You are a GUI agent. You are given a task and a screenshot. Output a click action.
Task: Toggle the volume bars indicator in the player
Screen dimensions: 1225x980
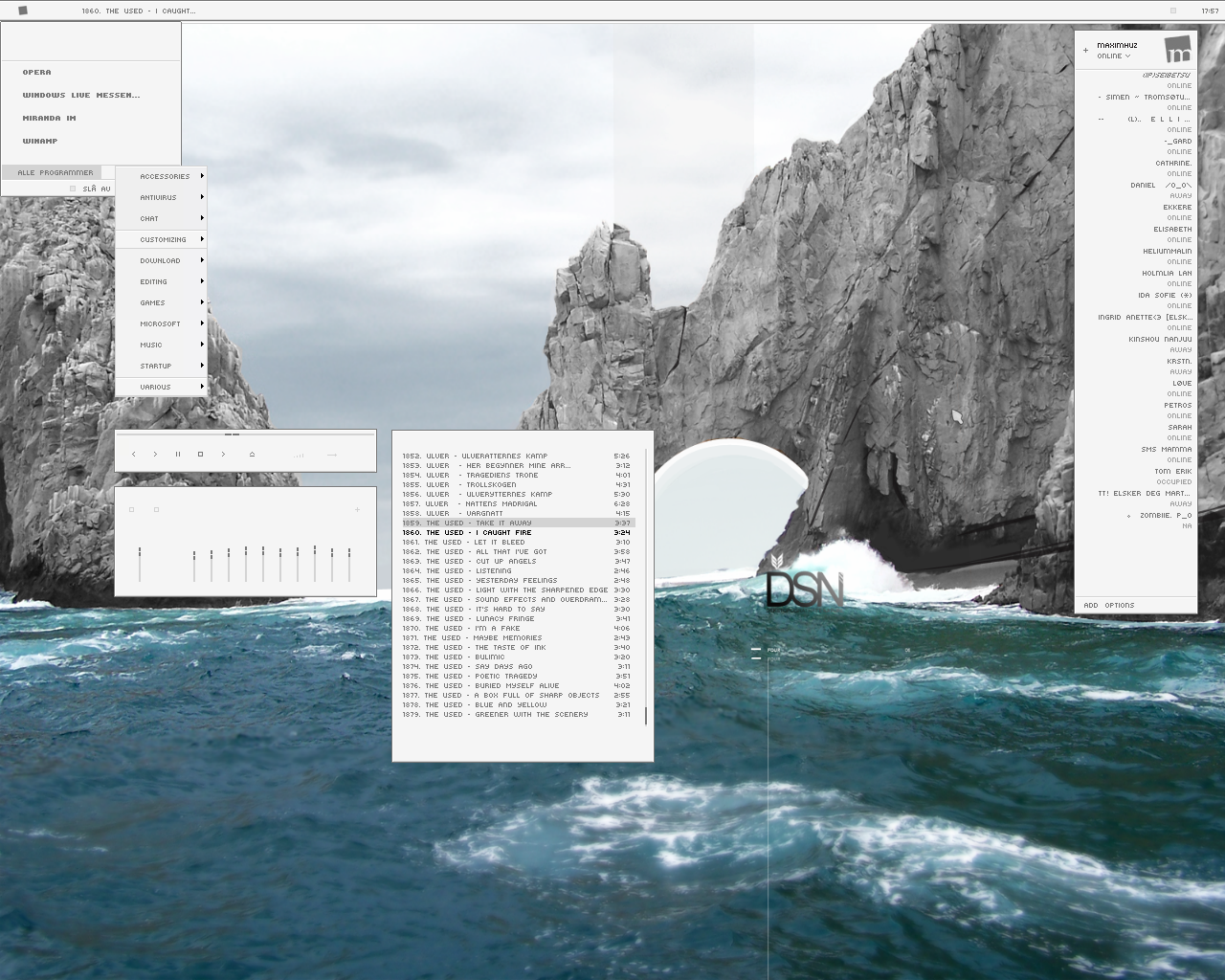coord(299,456)
